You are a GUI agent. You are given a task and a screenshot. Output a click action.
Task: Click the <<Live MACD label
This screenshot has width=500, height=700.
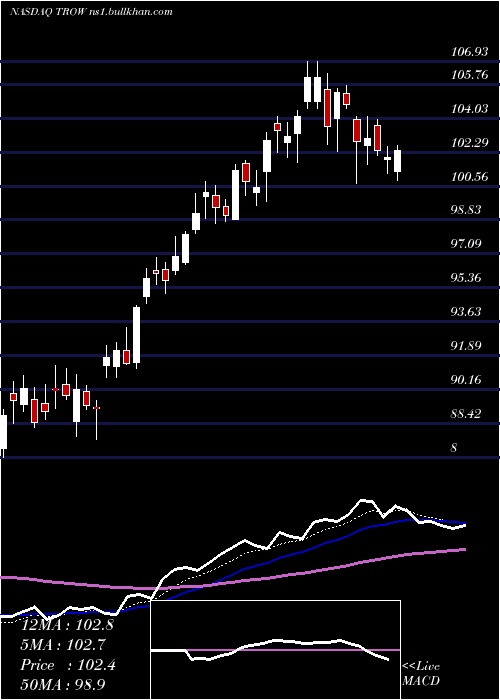tap(421, 673)
